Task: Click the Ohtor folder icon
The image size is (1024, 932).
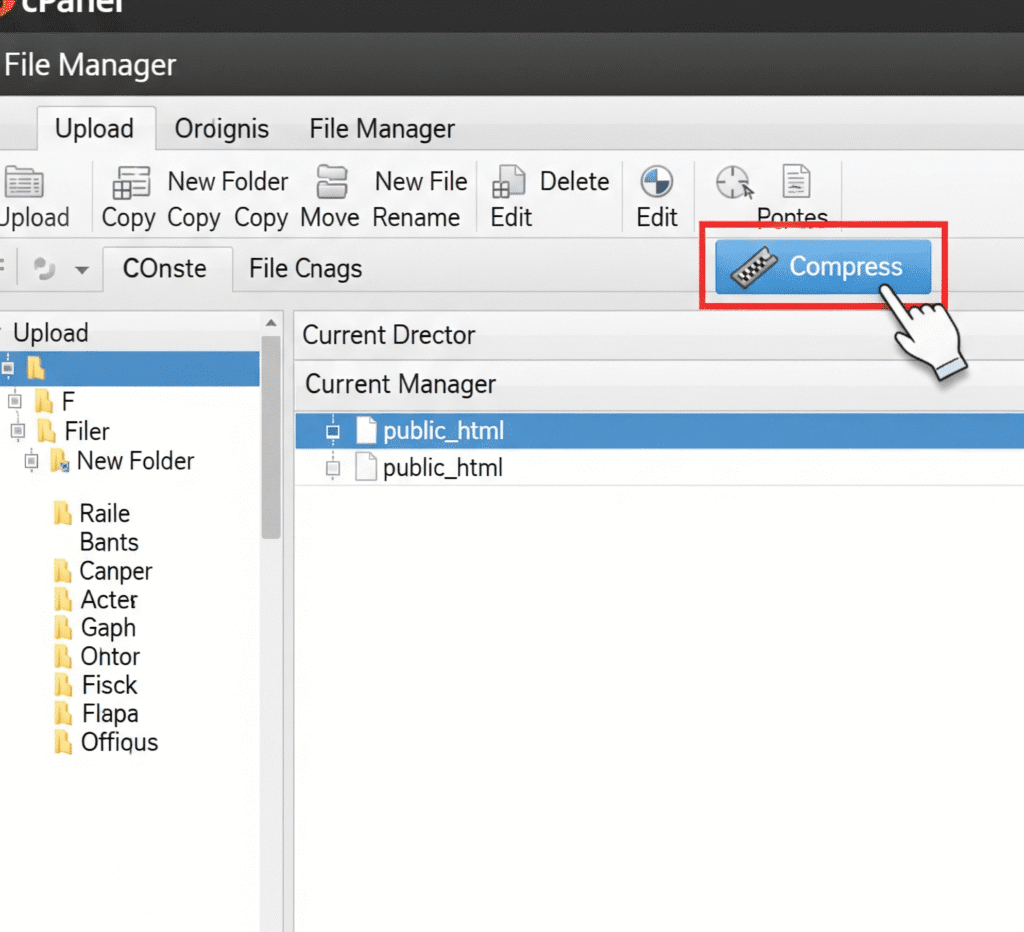Action: point(62,656)
